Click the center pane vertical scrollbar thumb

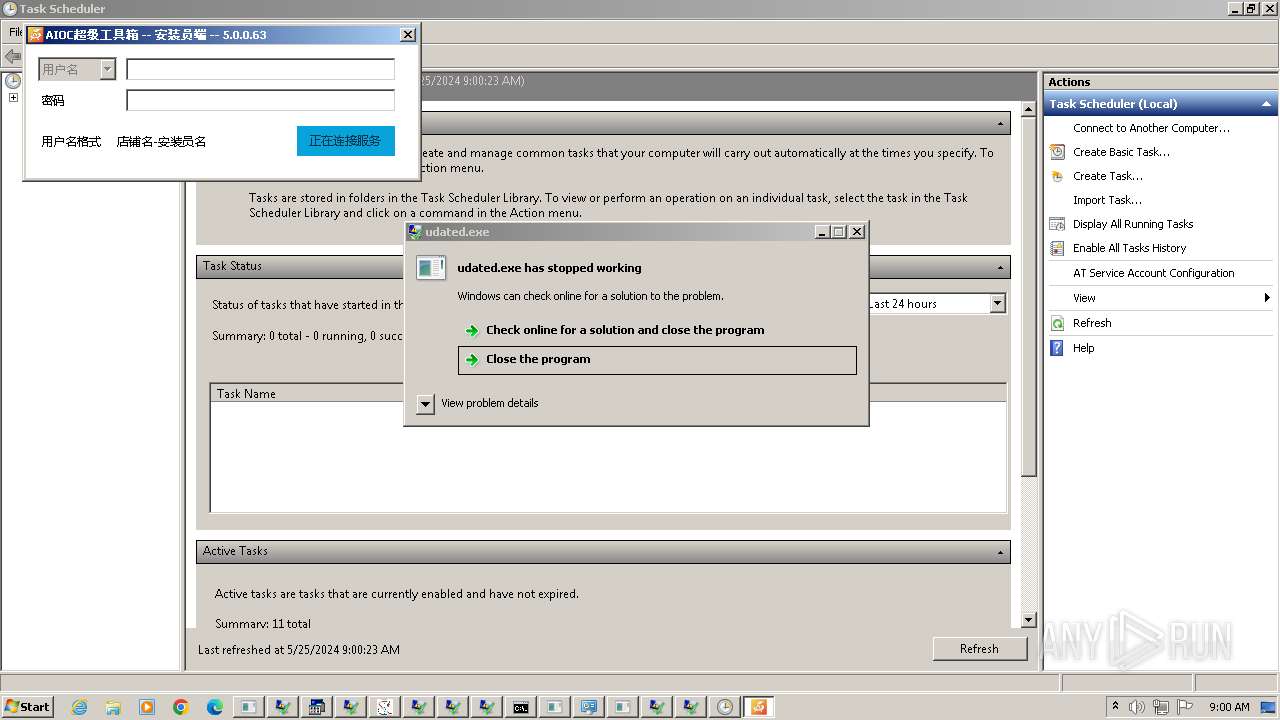(x=1029, y=296)
